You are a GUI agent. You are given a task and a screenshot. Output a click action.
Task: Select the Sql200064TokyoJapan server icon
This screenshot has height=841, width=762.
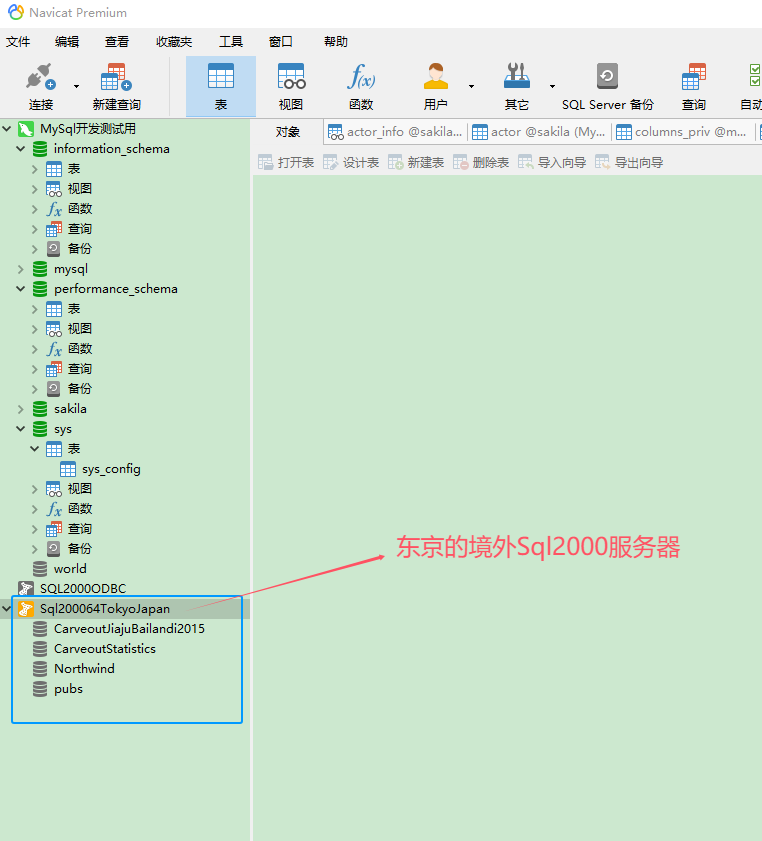(x=26, y=609)
